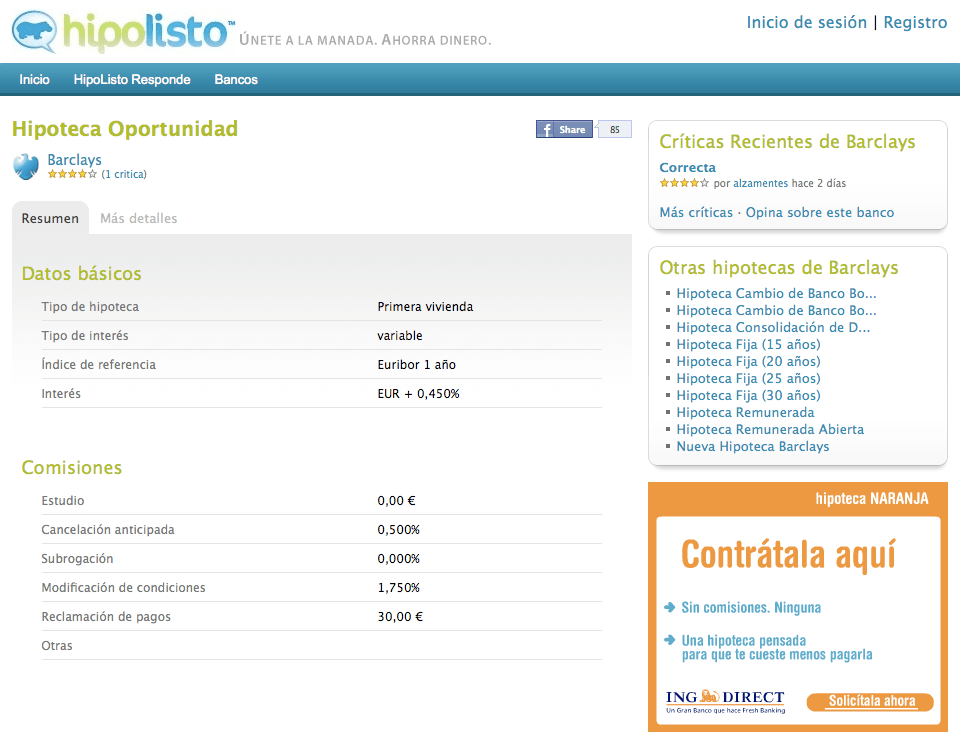Click the Tipo de interés row label
This screenshot has width=960, height=740.
pos(85,335)
